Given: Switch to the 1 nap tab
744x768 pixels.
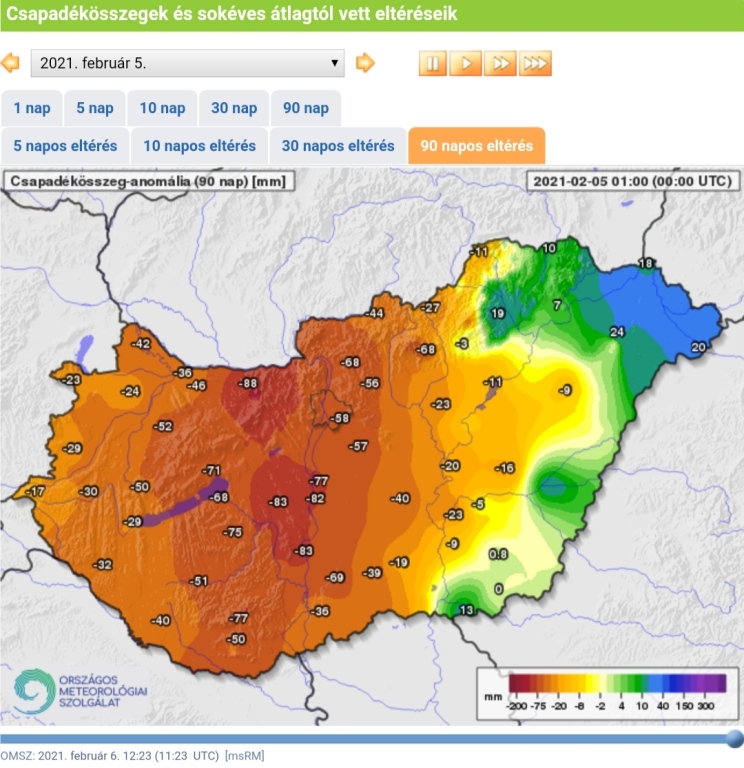Looking at the screenshot, I should [32, 108].
